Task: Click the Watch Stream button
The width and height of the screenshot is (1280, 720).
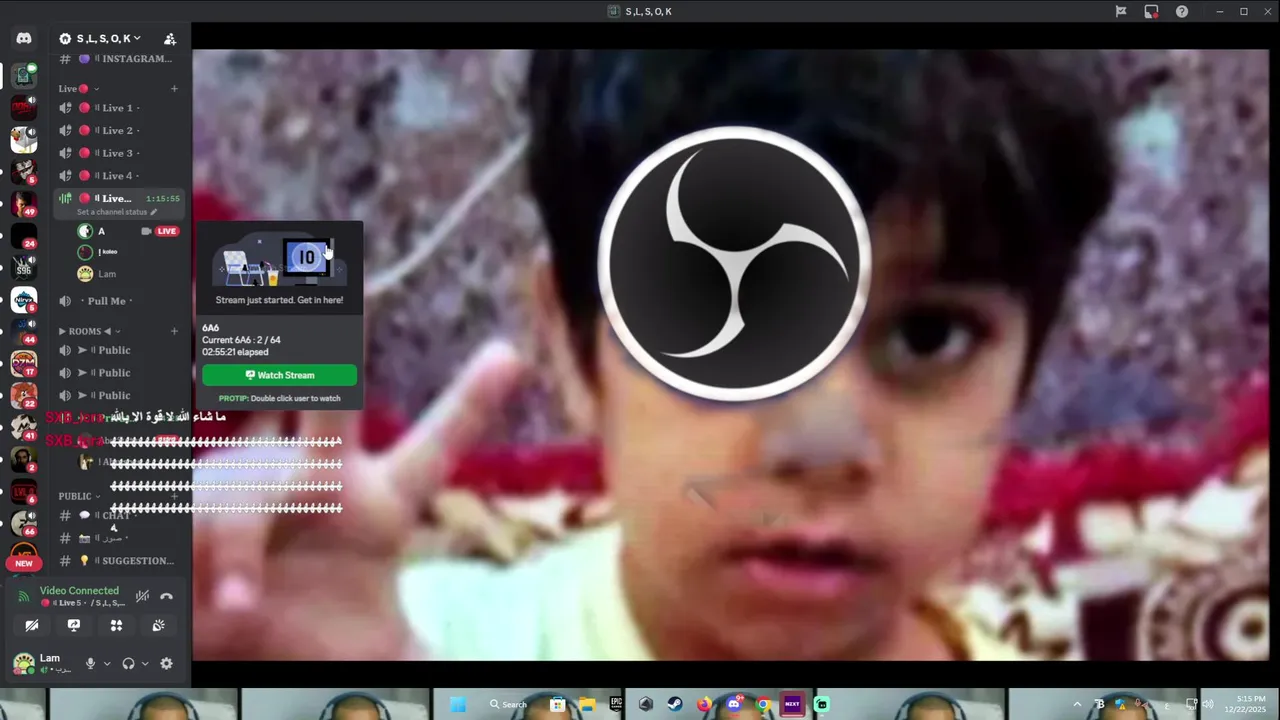Action: [x=279, y=375]
